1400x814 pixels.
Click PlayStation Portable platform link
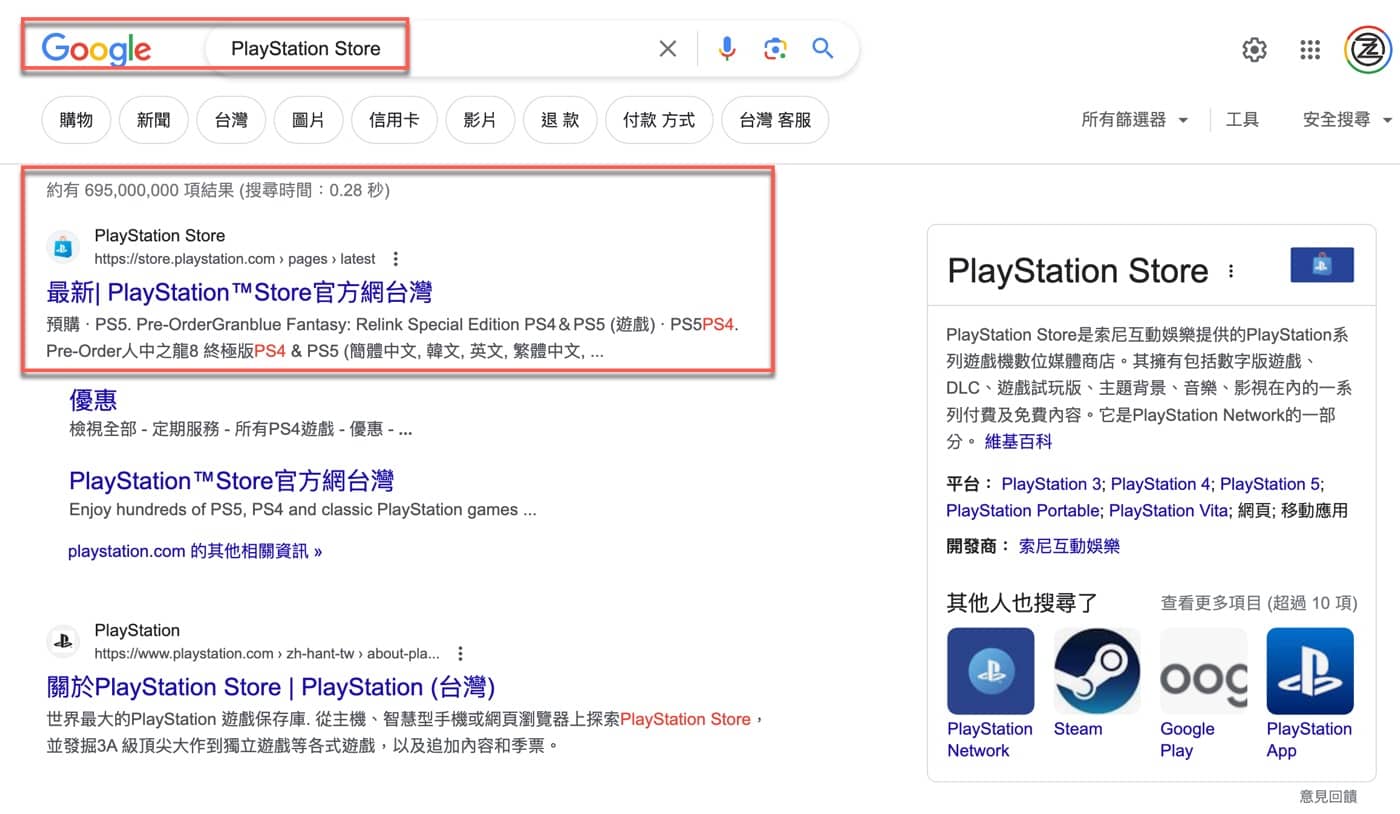click(x=1023, y=511)
